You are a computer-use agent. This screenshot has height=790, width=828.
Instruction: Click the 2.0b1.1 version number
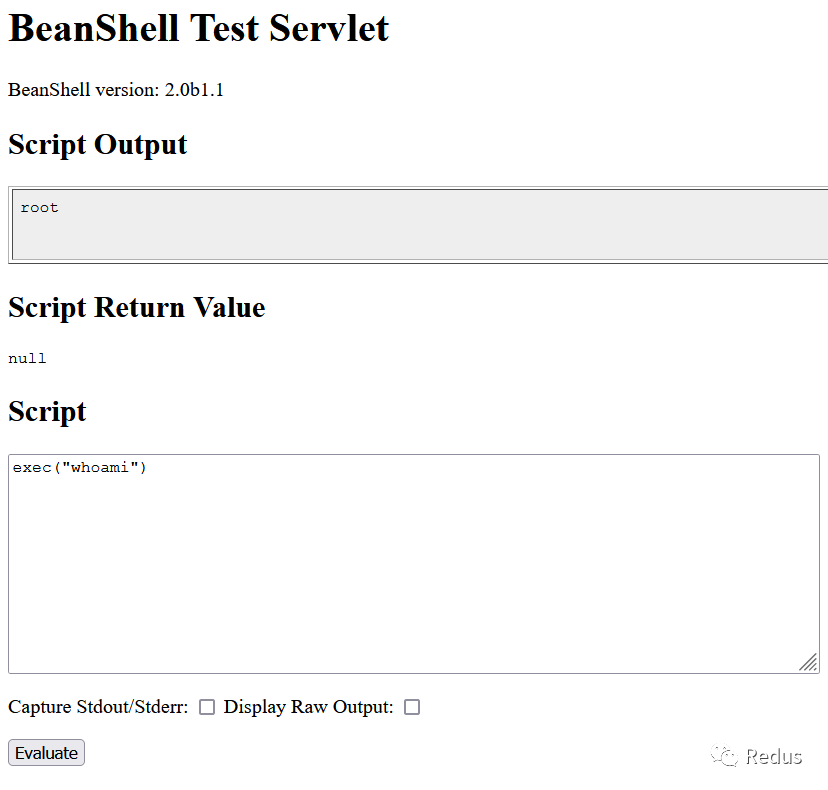point(194,90)
